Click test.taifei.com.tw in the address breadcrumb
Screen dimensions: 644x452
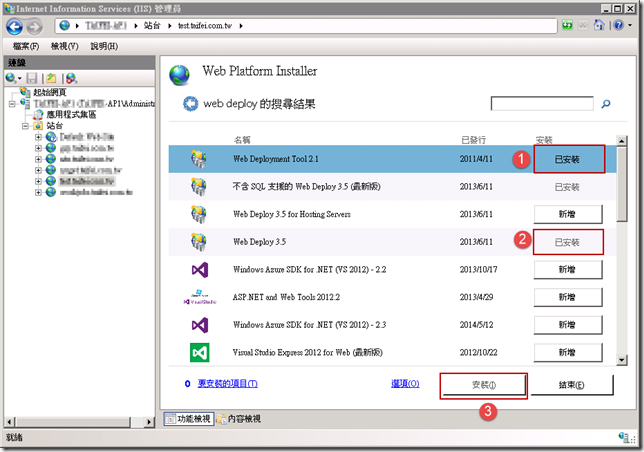coord(205,26)
